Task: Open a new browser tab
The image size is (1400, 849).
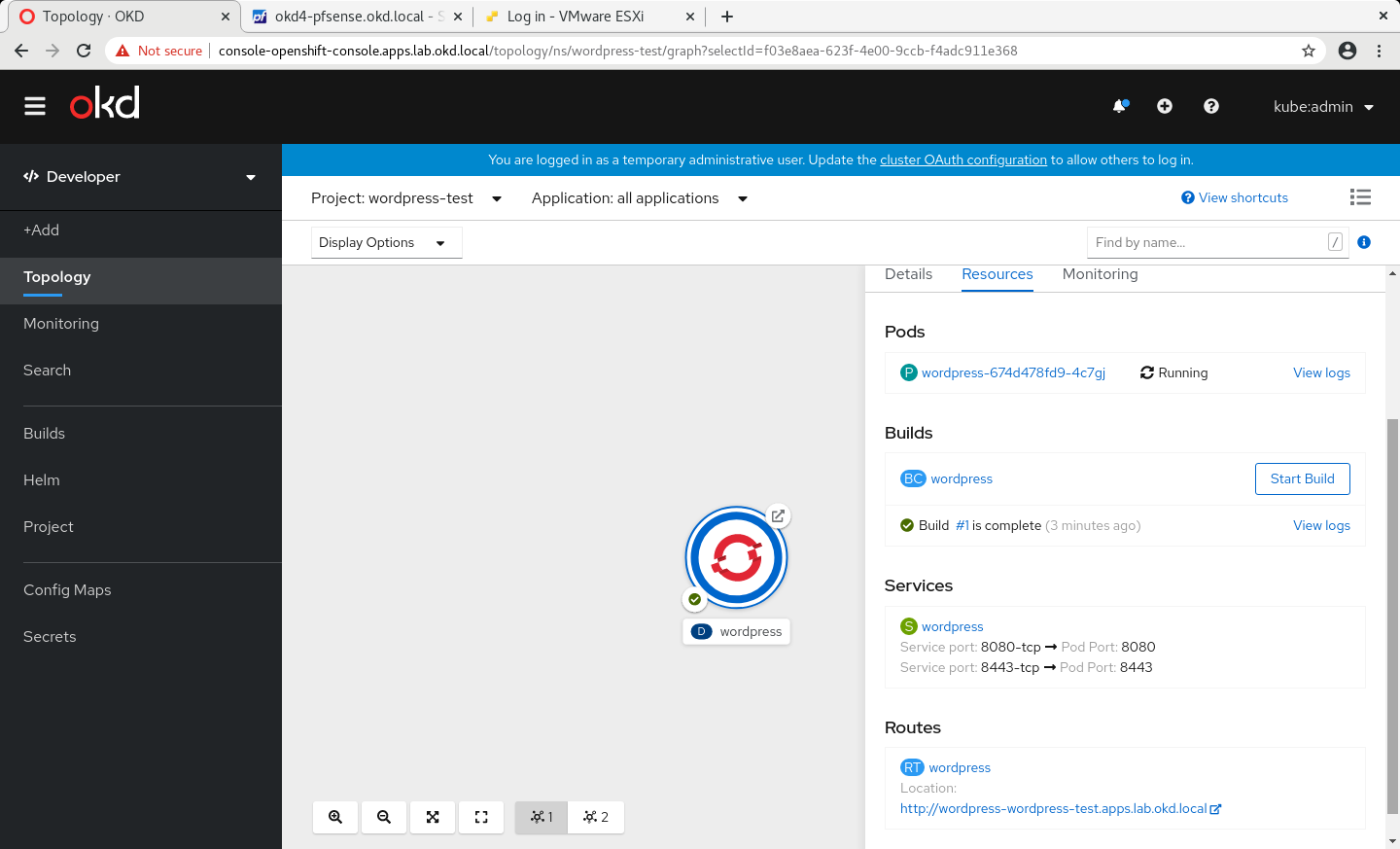Action: click(727, 17)
